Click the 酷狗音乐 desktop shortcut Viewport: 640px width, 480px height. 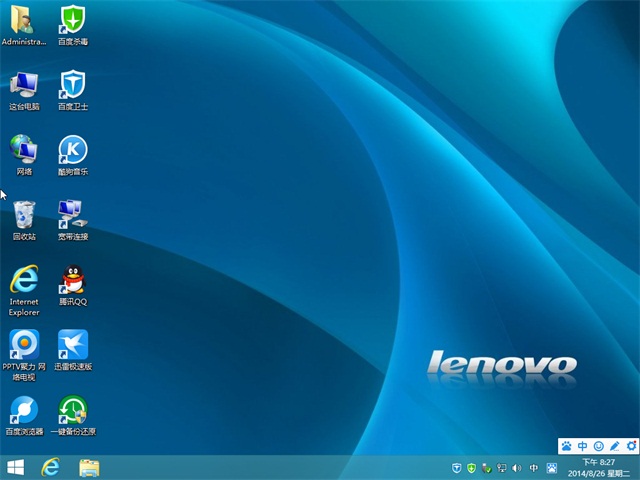pyautogui.click(x=72, y=150)
